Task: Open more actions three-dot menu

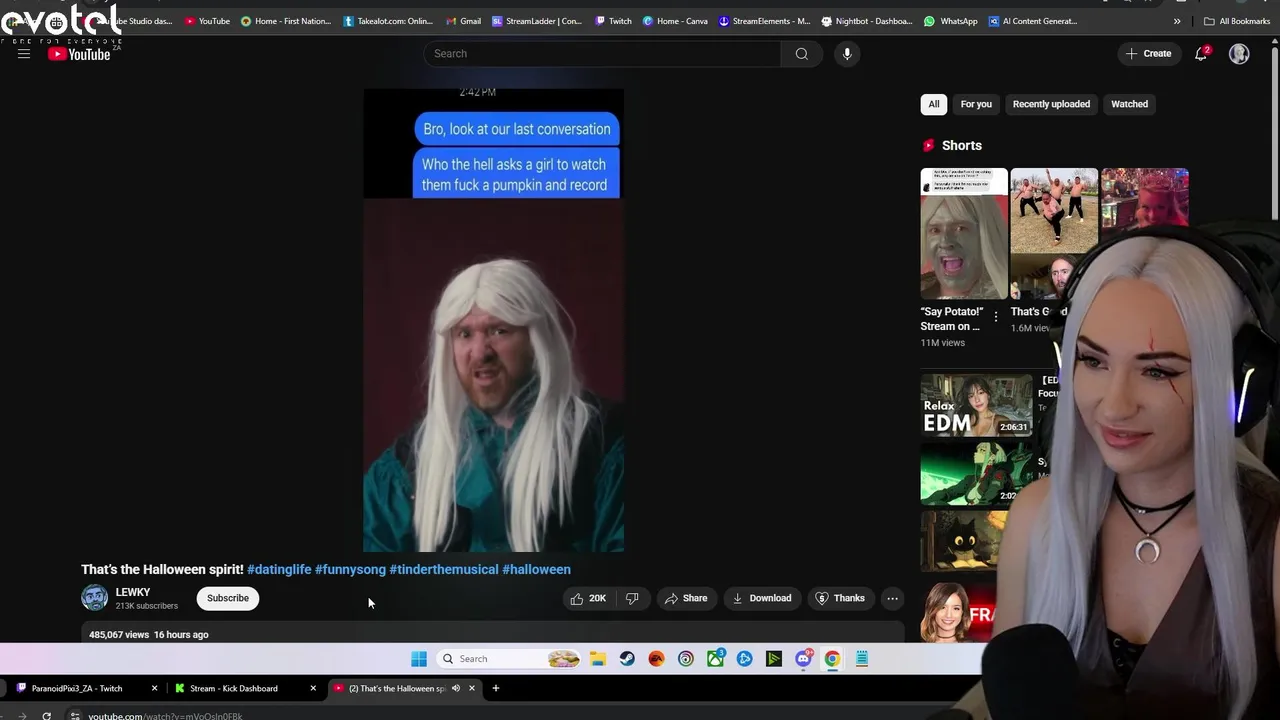Action: tap(892, 598)
